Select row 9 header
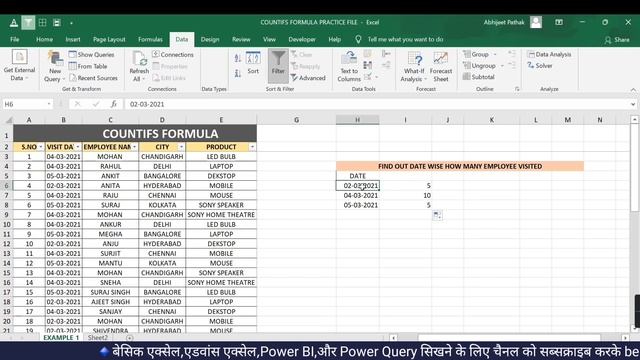The width and height of the screenshot is (640, 360). (x=7, y=215)
